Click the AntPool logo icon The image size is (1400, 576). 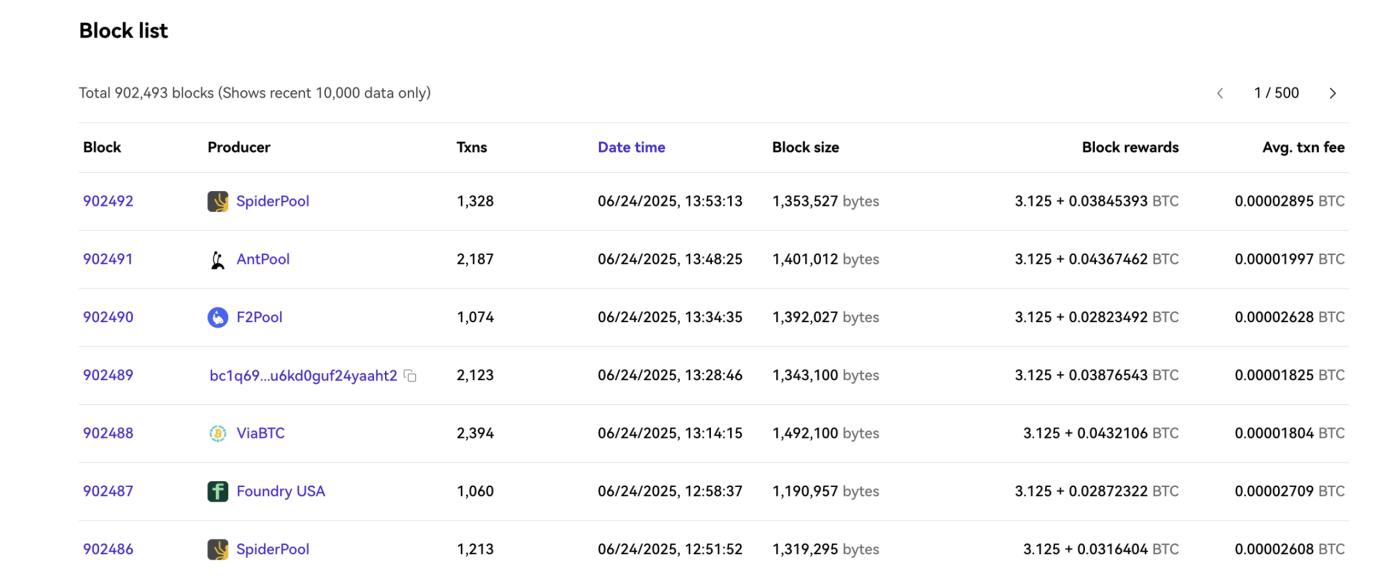(x=218, y=259)
